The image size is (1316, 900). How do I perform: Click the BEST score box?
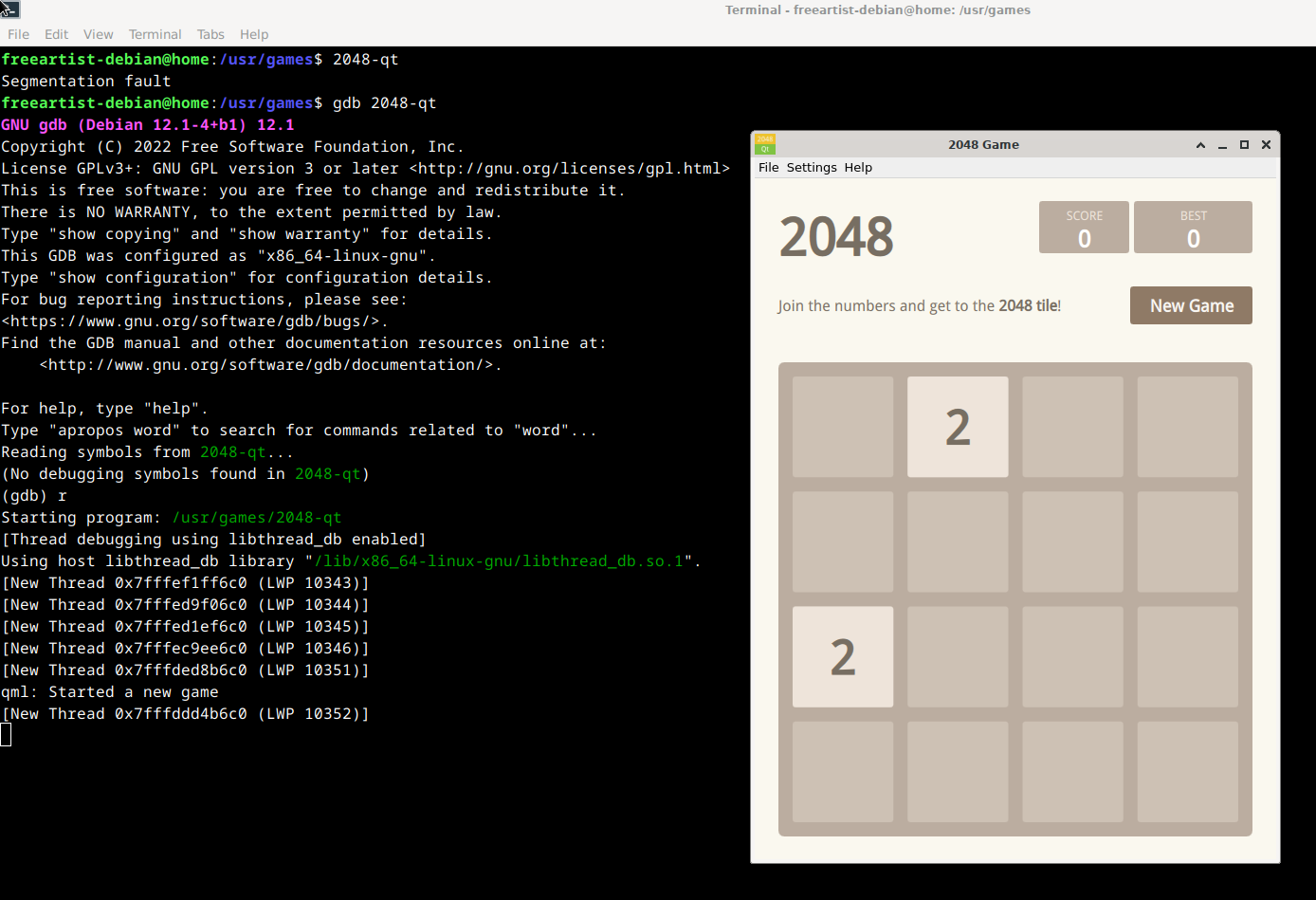[x=1193, y=227]
